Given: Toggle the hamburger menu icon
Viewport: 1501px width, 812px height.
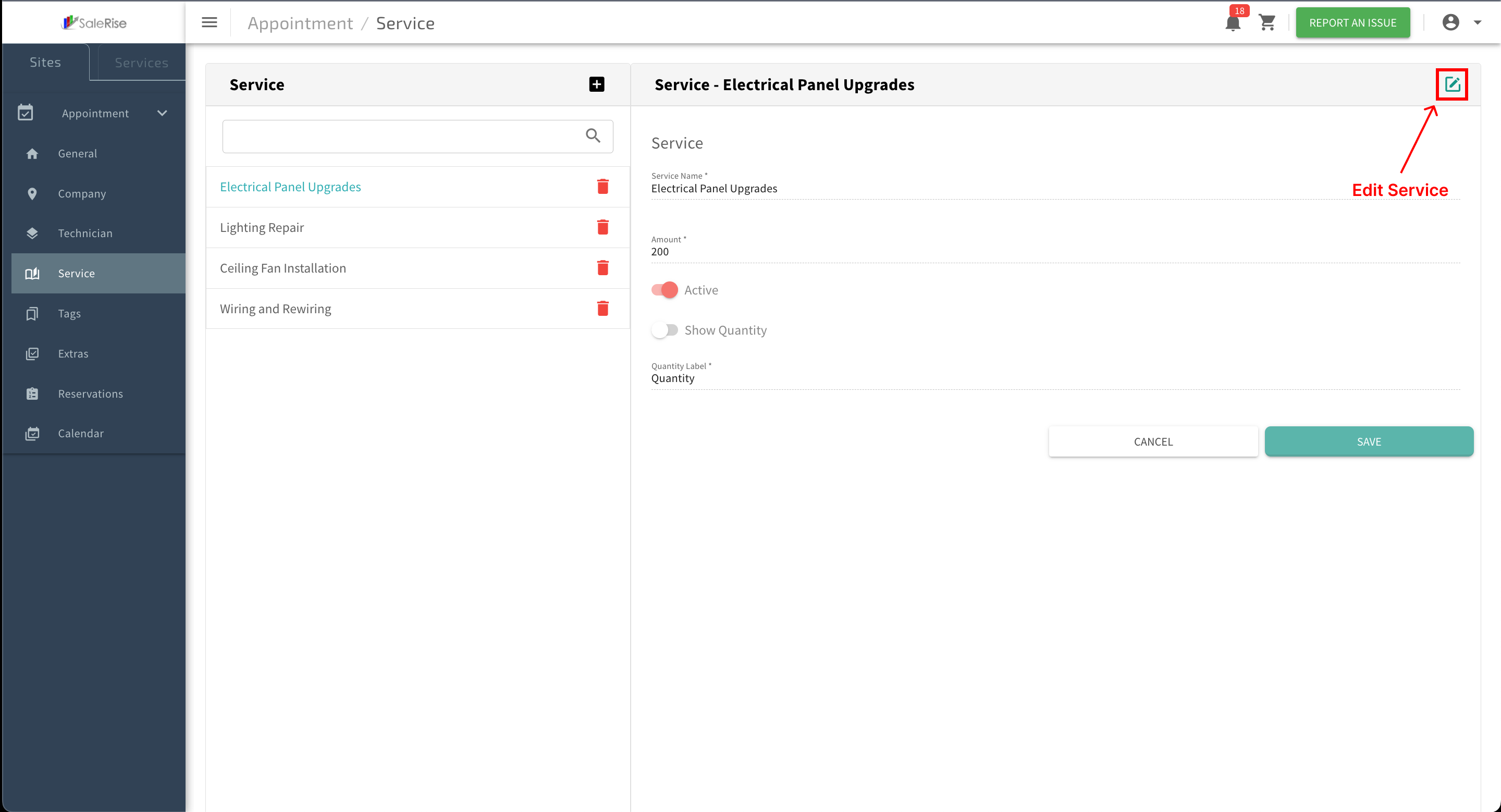Looking at the screenshot, I should pyautogui.click(x=209, y=22).
